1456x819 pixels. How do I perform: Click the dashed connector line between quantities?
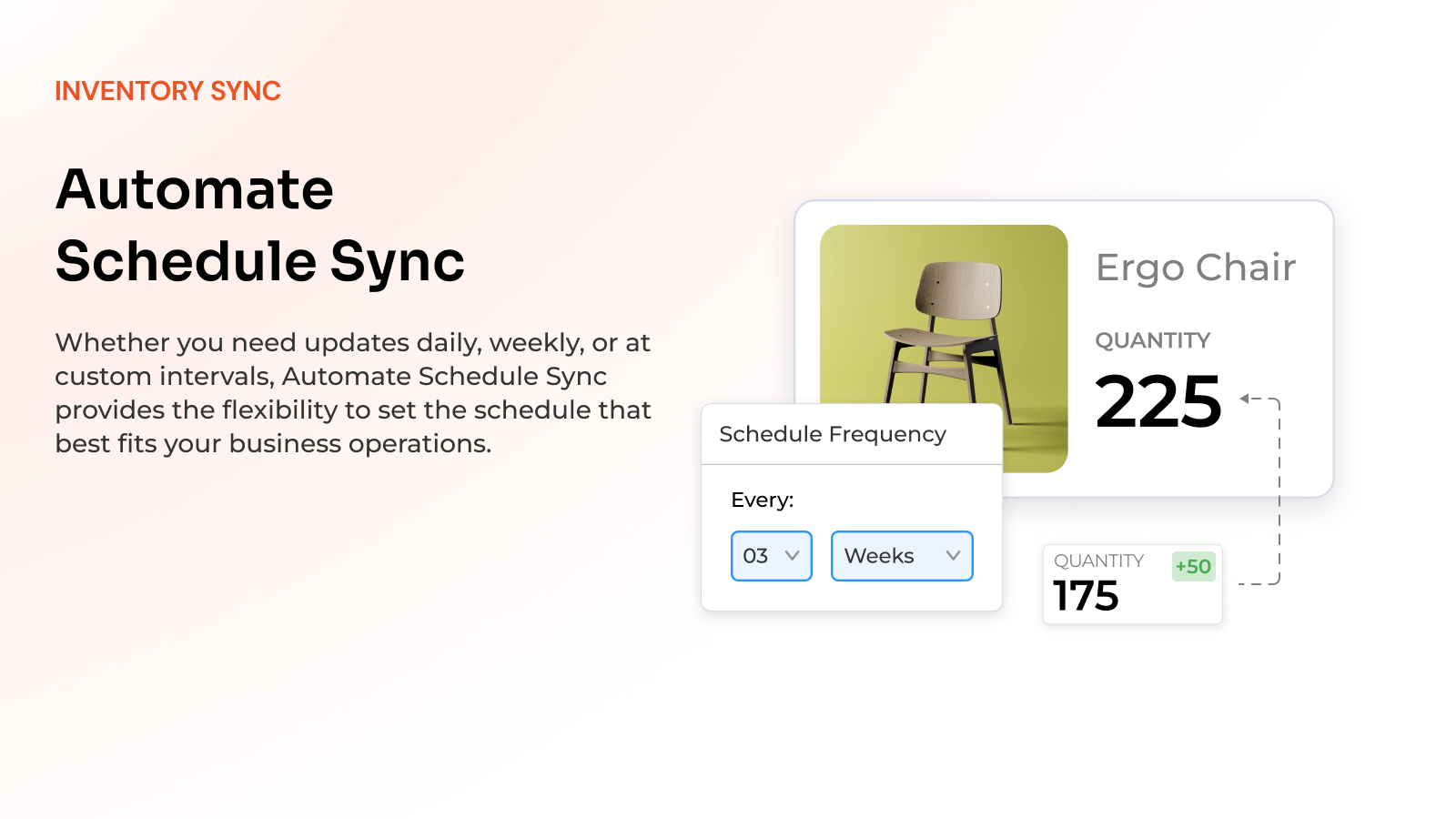pyautogui.click(x=1279, y=491)
